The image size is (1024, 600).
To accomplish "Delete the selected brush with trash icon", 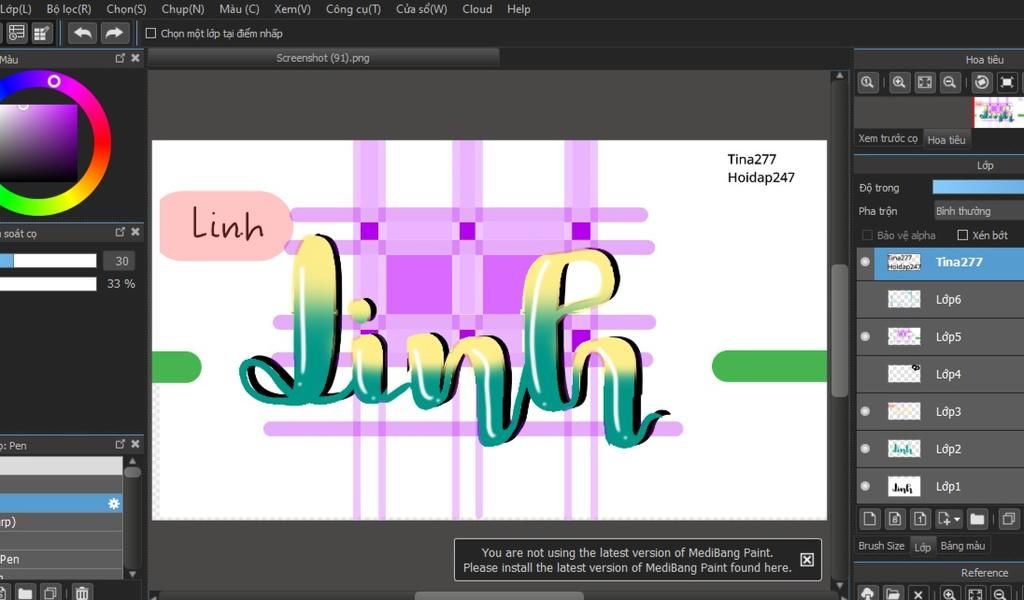I will click(x=82, y=592).
